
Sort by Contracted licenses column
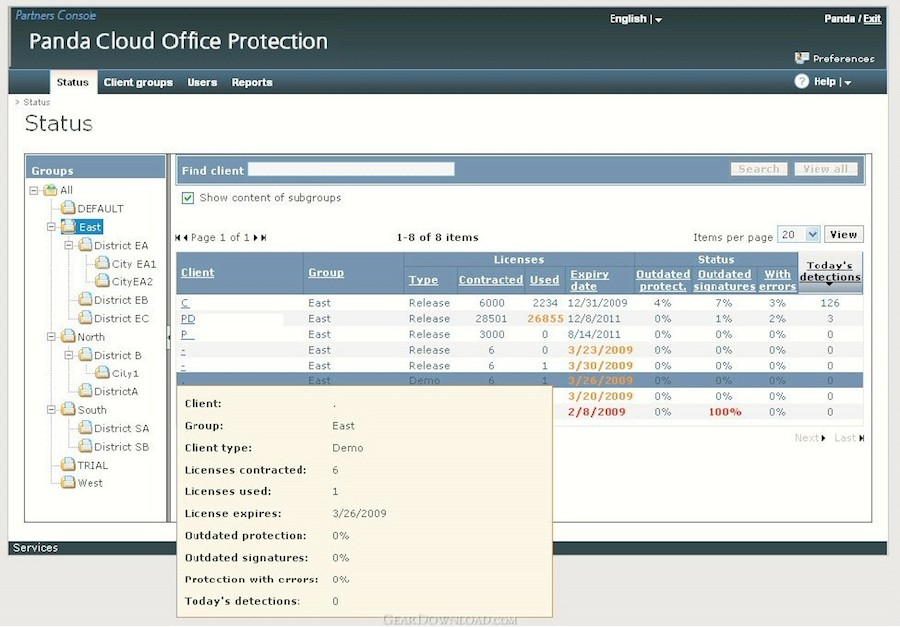pos(491,280)
